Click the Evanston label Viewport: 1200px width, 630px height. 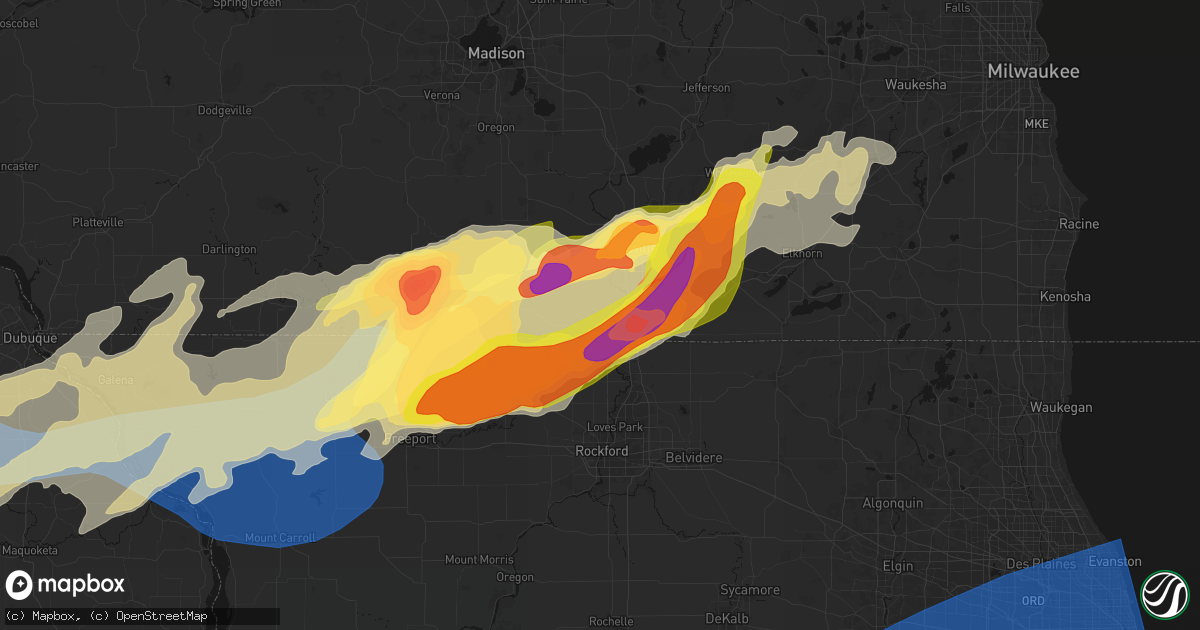click(x=1114, y=561)
